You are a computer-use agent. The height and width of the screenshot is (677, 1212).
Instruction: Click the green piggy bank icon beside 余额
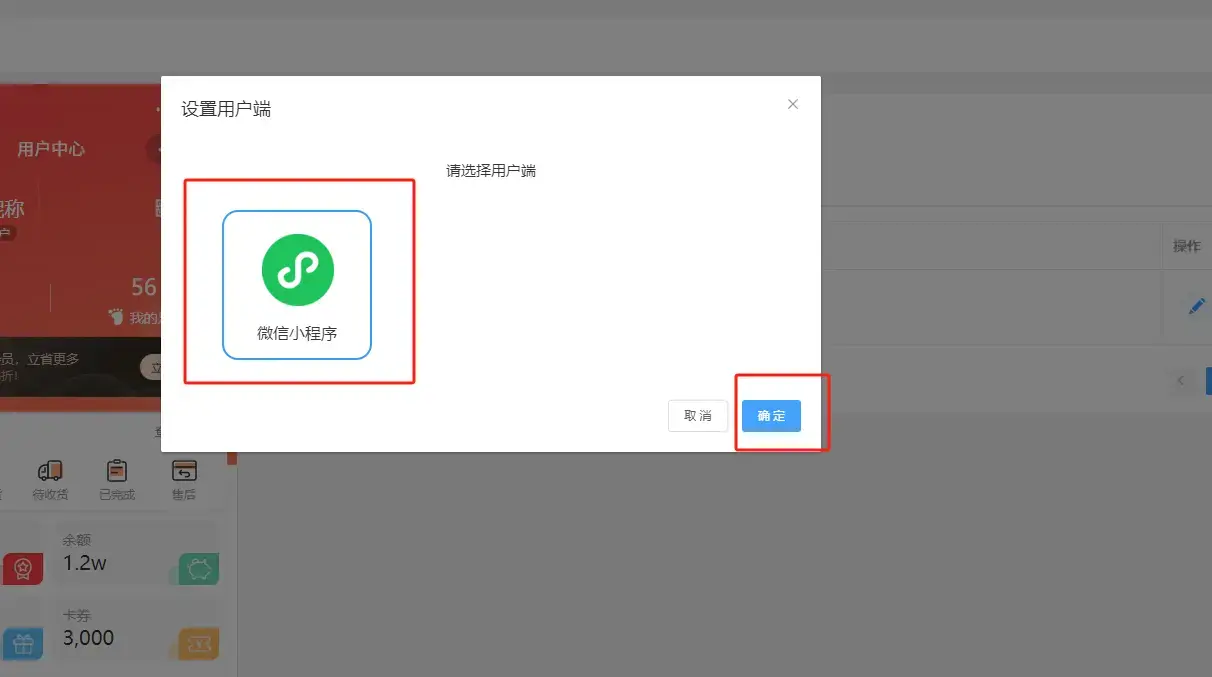199,569
